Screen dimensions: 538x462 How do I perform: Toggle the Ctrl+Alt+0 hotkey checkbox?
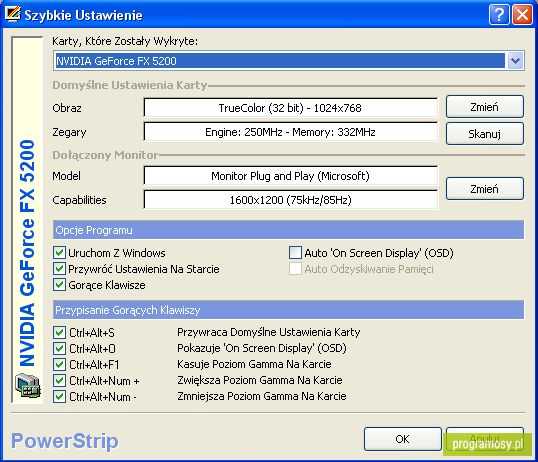[x=59, y=348]
